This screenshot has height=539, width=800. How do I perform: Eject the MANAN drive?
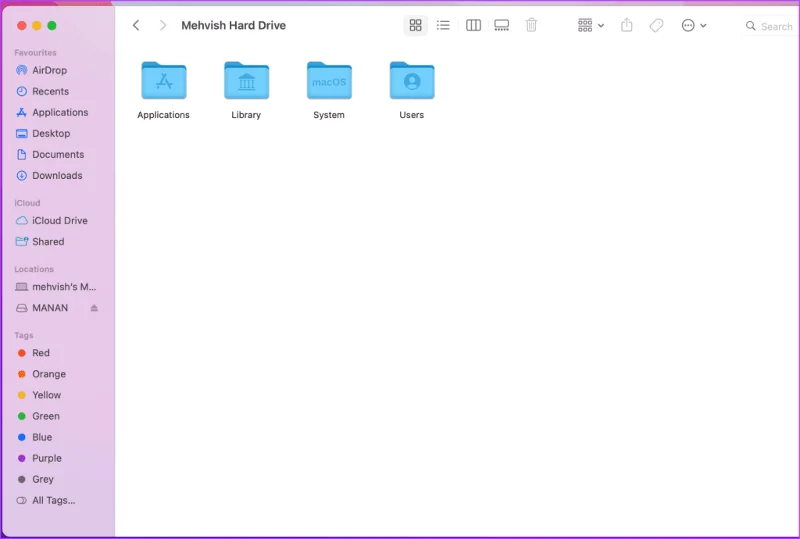tap(94, 308)
